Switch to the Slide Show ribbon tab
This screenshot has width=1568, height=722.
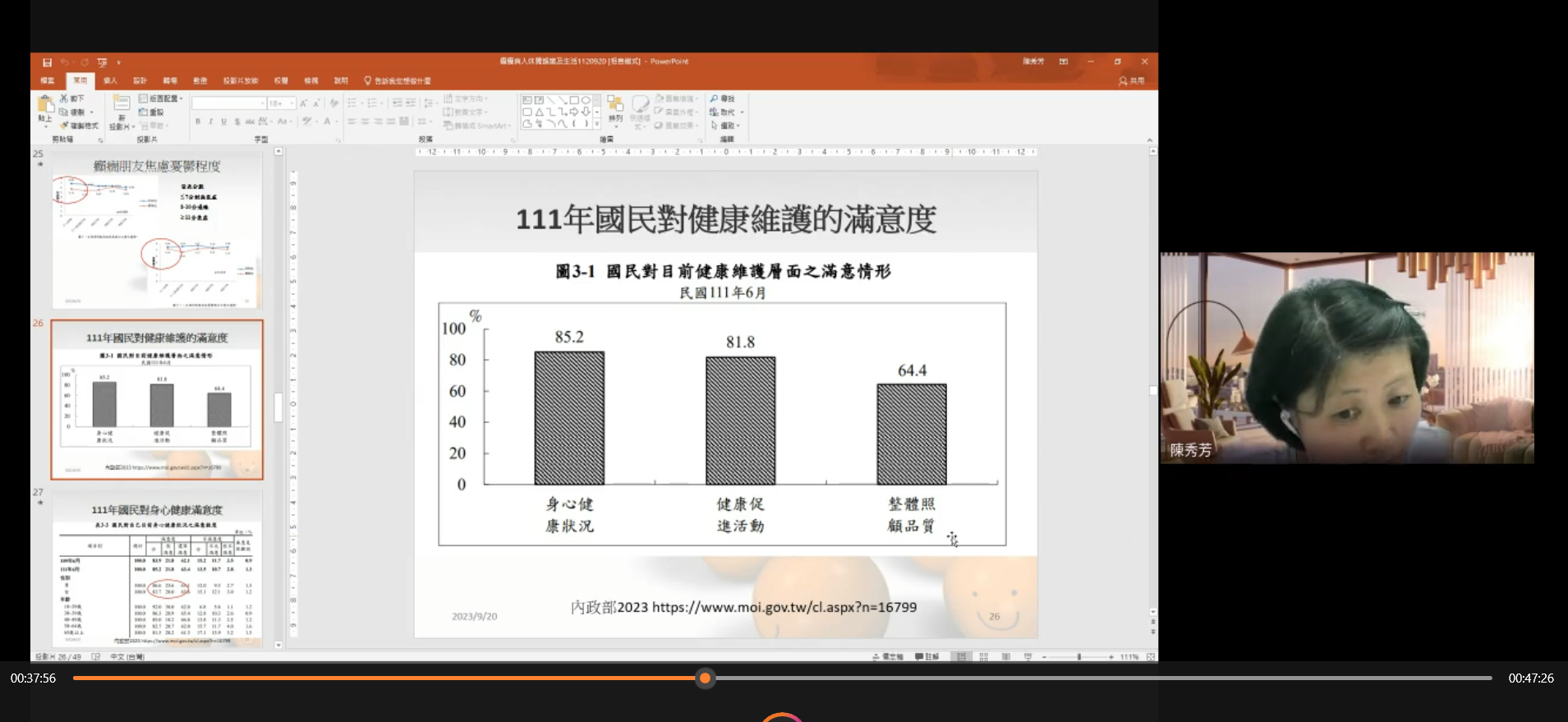241,80
